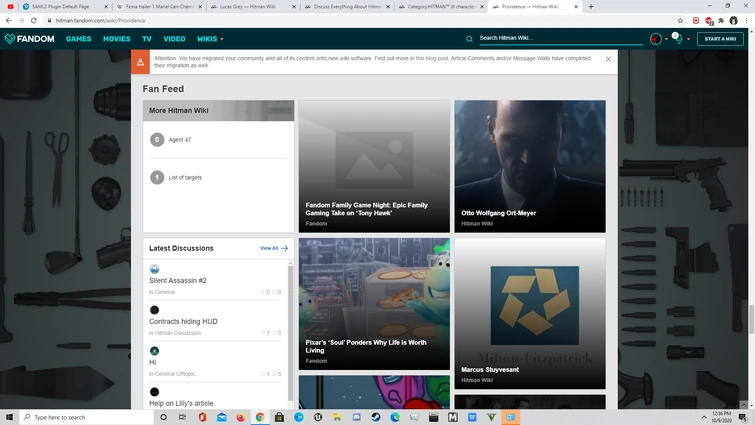Dismiss the migration attention banner
755x425 pixels.
pyautogui.click(x=608, y=59)
